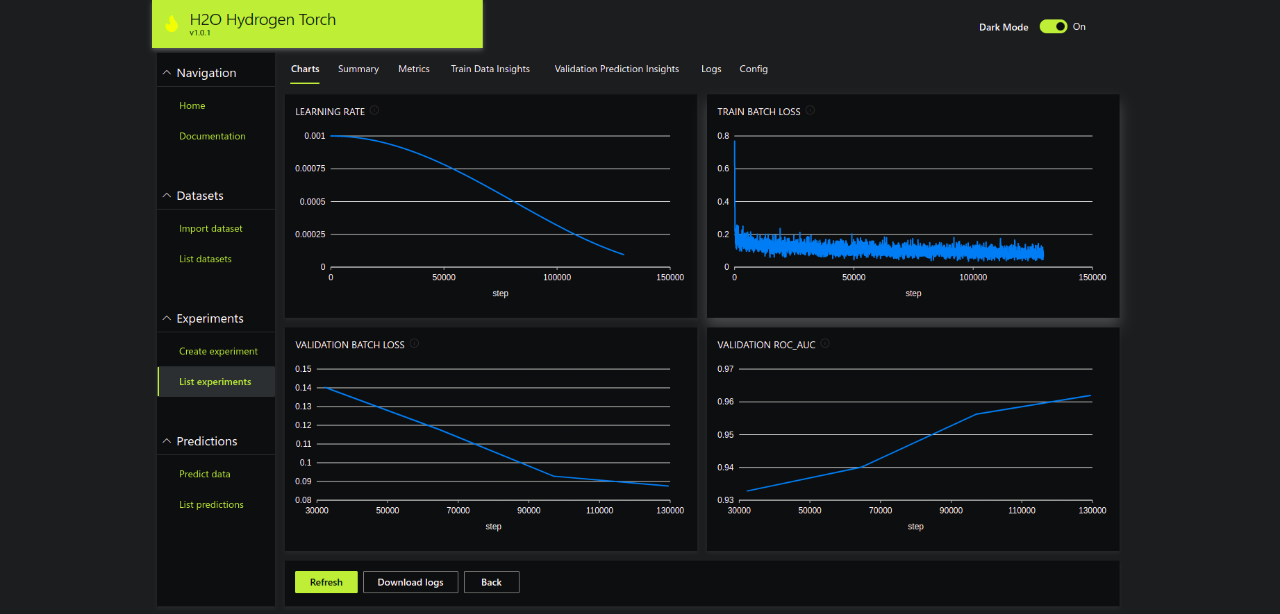Click info icon beside Learning Rate title
This screenshot has height=614, width=1280.
374,111
